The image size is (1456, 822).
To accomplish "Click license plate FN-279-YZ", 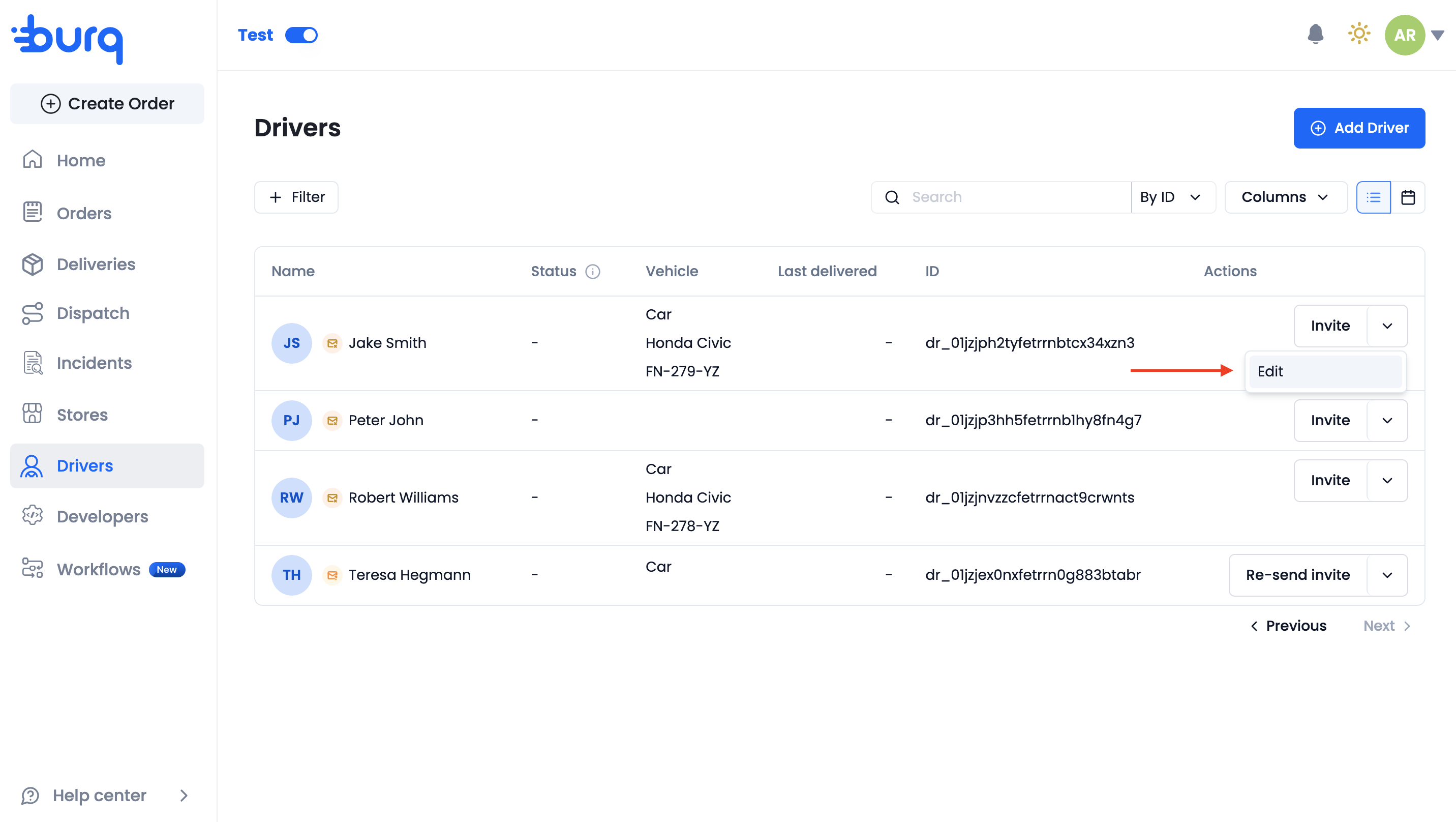I will click(x=682, y=372).
